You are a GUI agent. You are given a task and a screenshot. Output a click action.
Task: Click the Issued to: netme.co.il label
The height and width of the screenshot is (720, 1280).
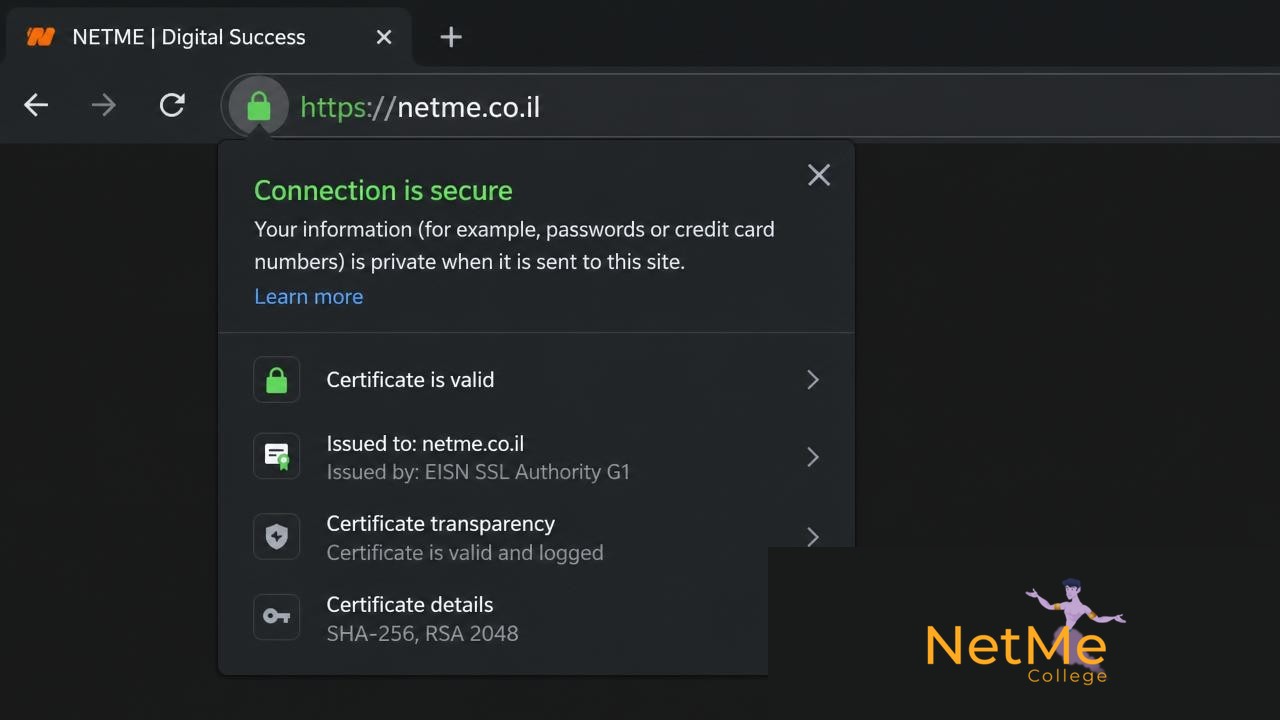tap(425, 444)
